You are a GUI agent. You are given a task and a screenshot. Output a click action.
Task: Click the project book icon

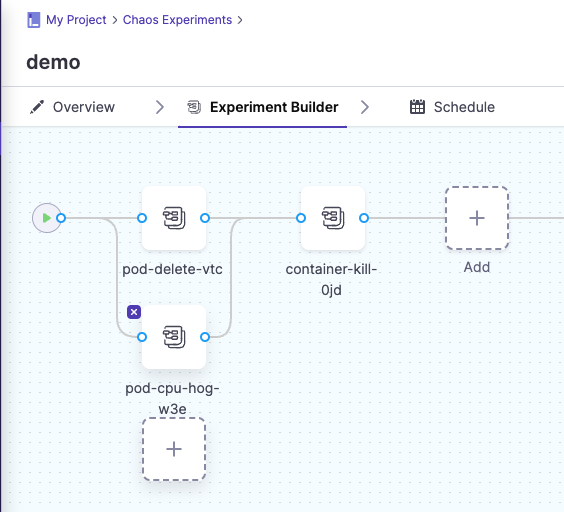click(34, 20)
